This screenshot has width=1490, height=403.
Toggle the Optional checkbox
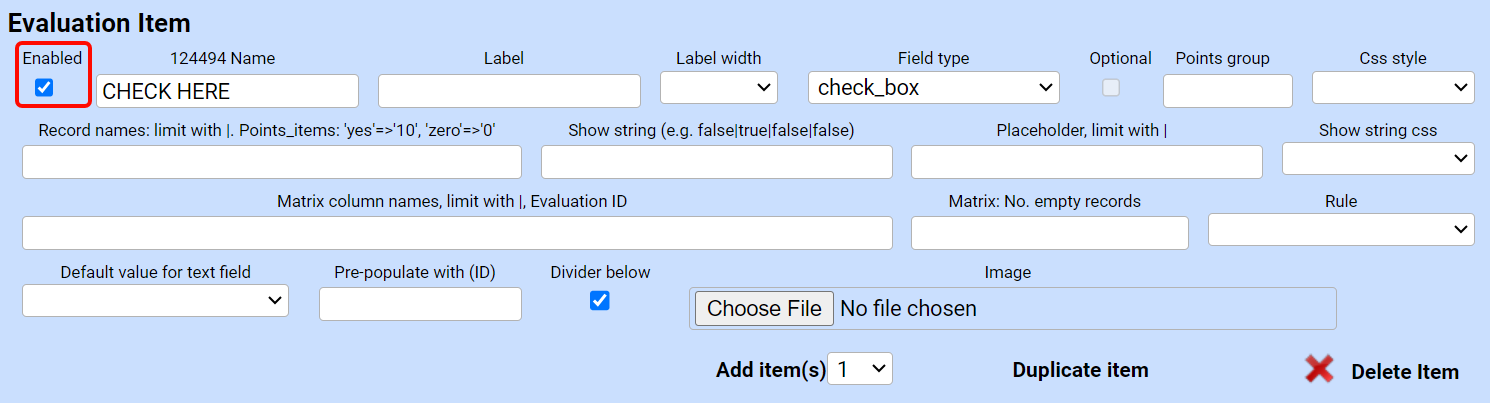pos(1111,88)
